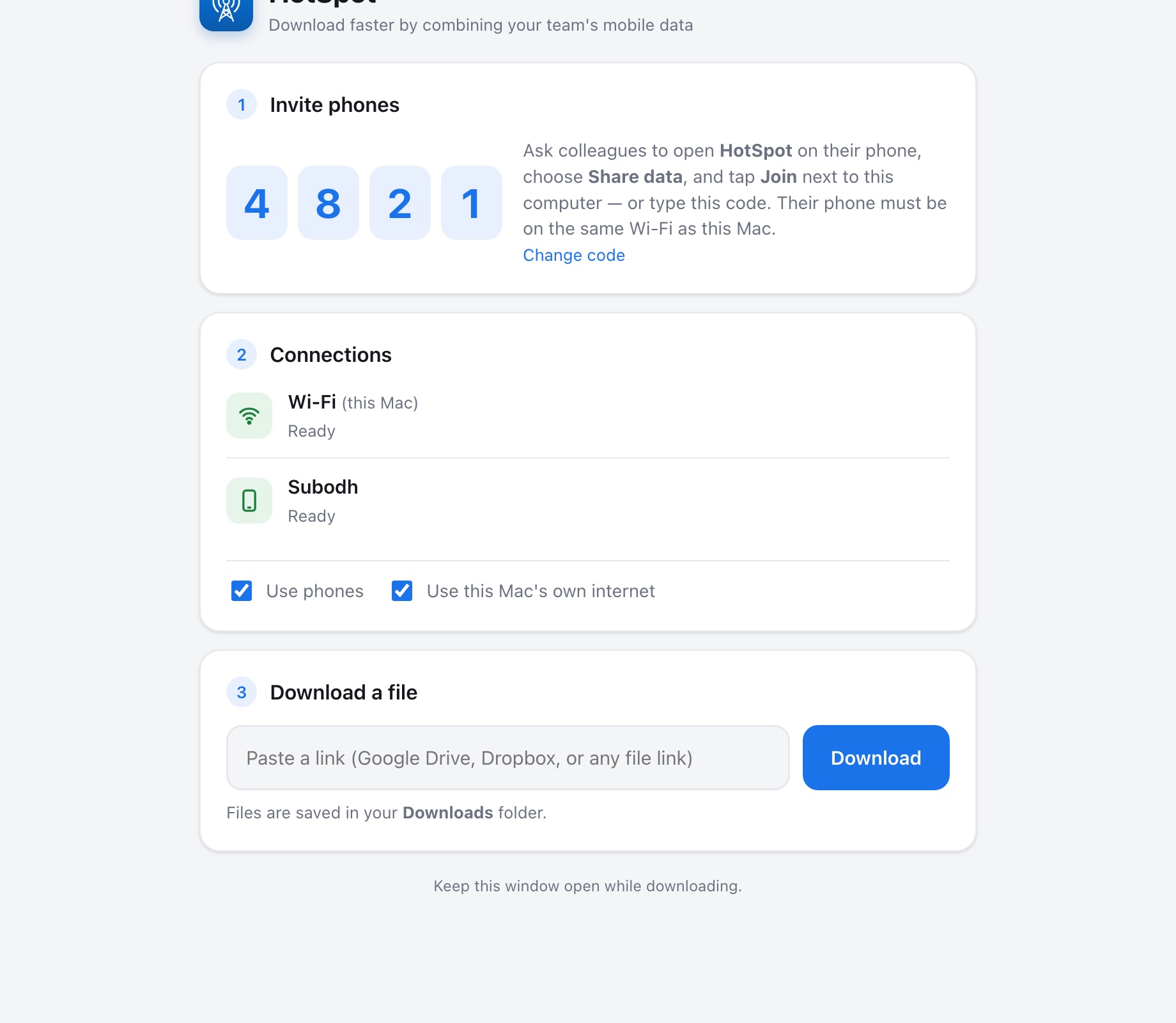Click the Use phones label text
The image size is (1176, 1023).
coord(315,591)
